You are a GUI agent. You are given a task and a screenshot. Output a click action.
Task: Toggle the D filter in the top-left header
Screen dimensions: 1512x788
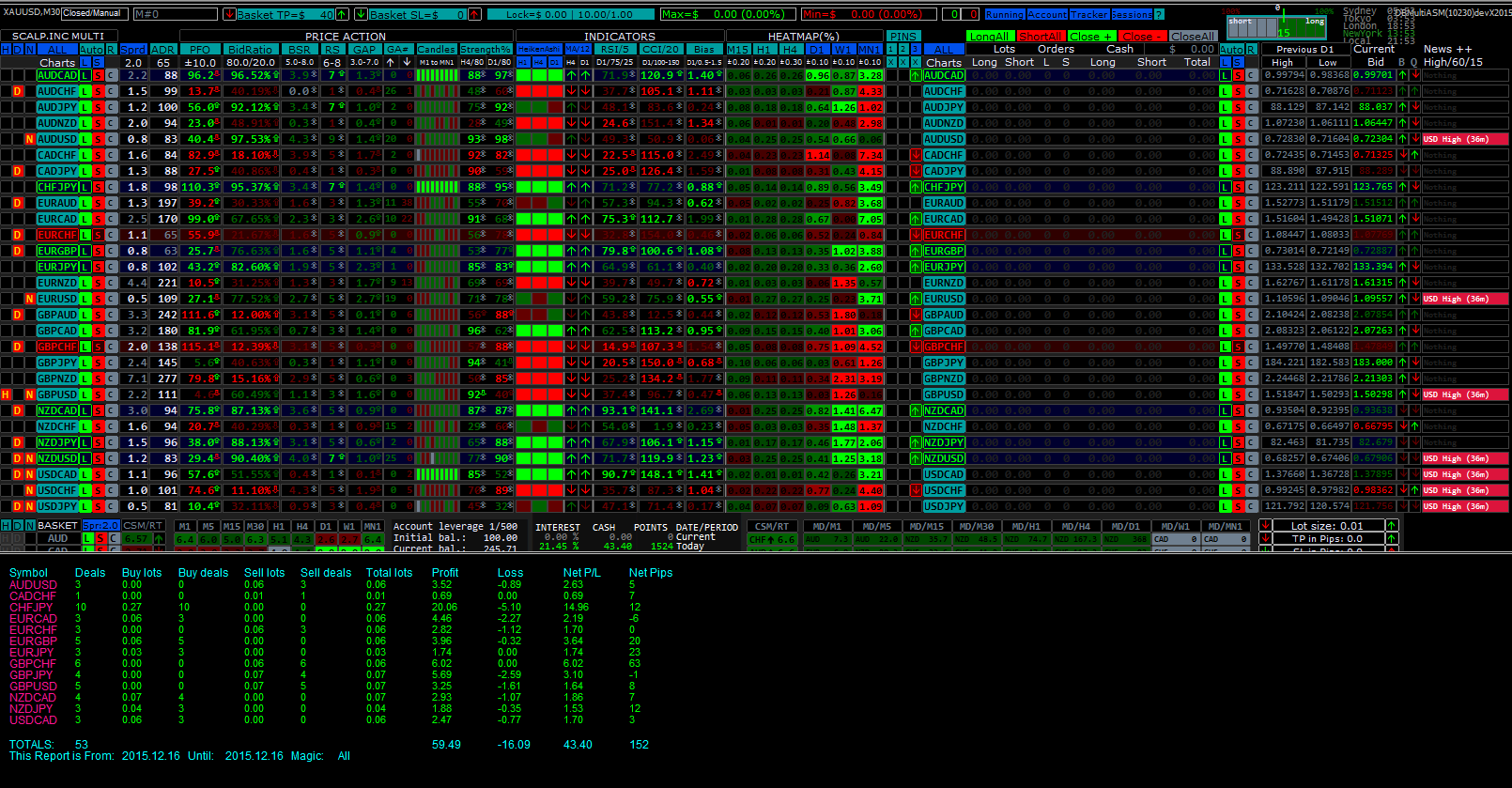point(18,49)
